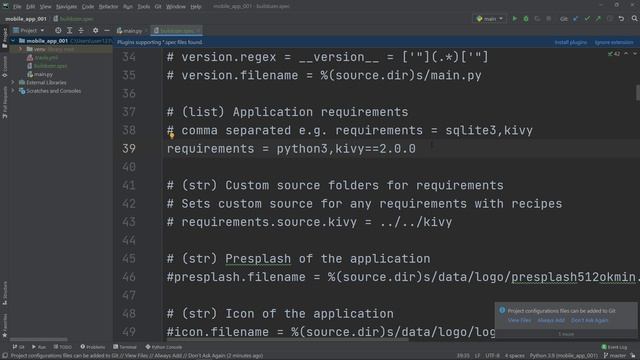Go to next highlighted problem arrow

coord(635,53)
